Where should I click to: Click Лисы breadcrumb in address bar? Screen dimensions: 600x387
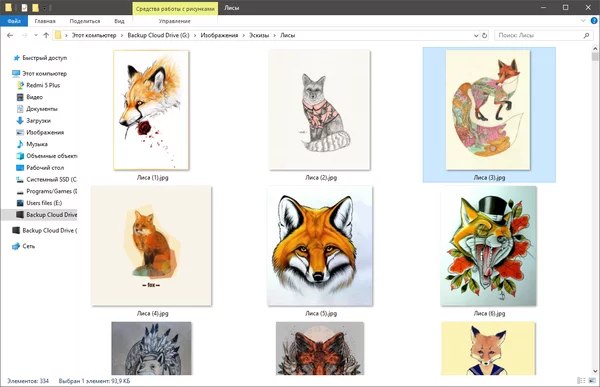[x=287, y=35]
